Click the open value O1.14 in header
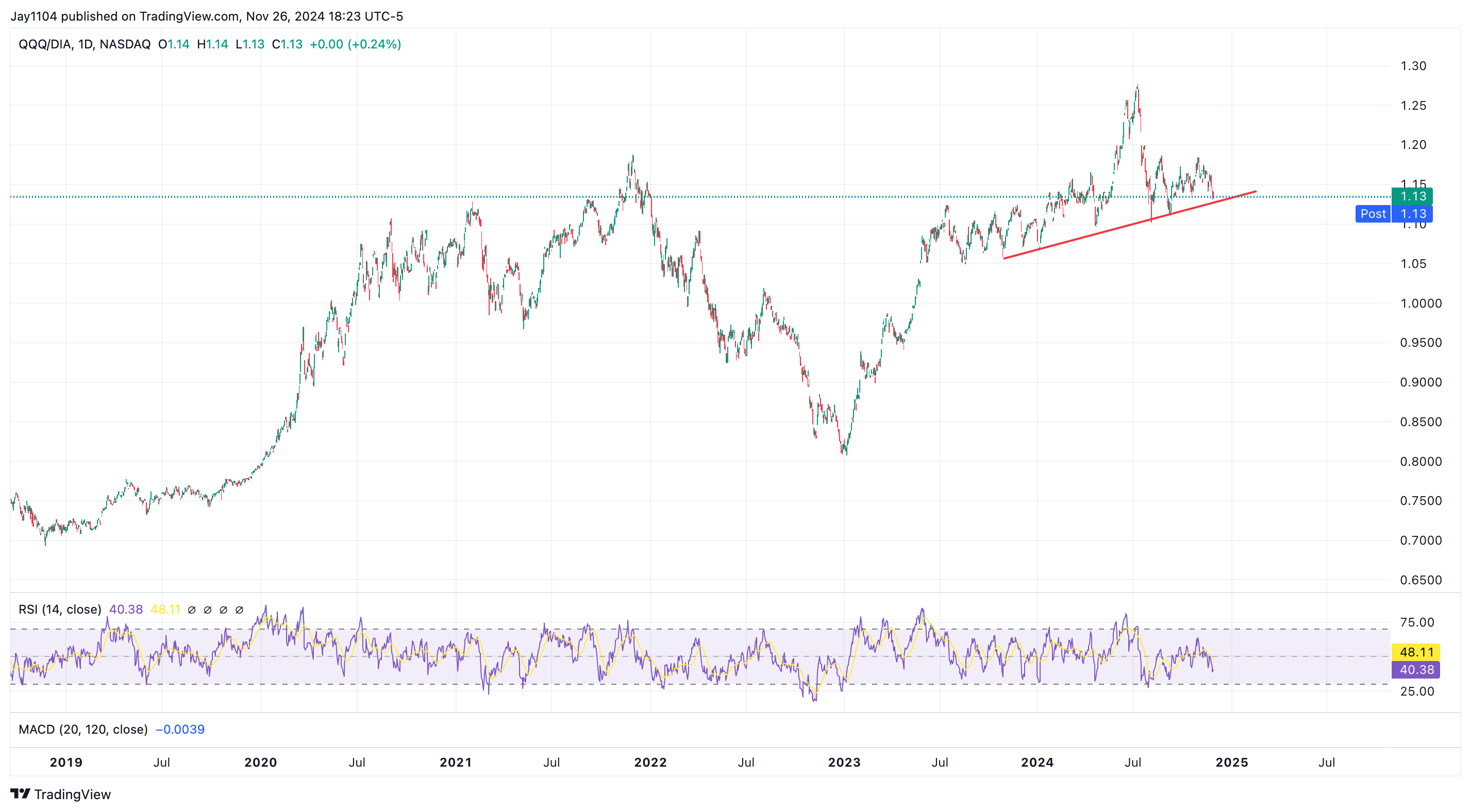Screen dimensions: 1471x812 (174, 44)
